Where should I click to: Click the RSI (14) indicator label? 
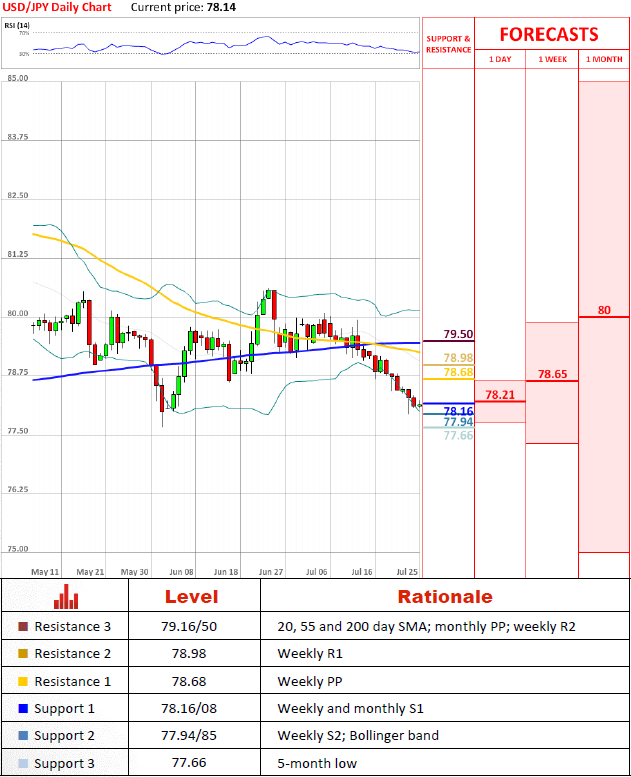(x=18, y=25)
